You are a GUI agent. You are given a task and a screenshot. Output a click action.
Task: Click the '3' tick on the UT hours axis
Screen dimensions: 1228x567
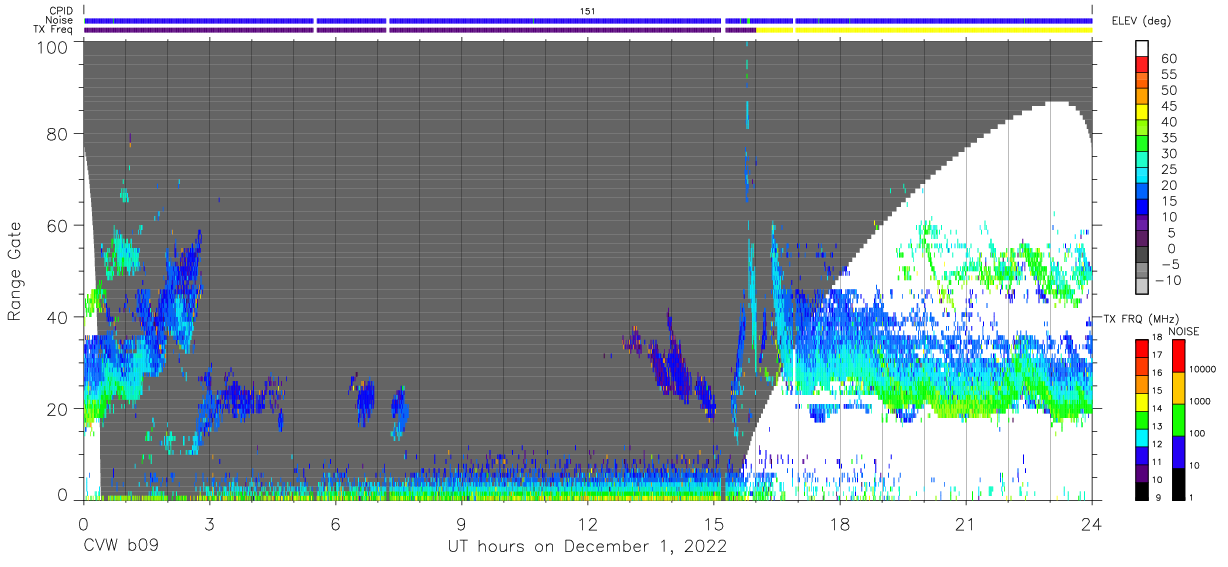(x=209, y=523)
